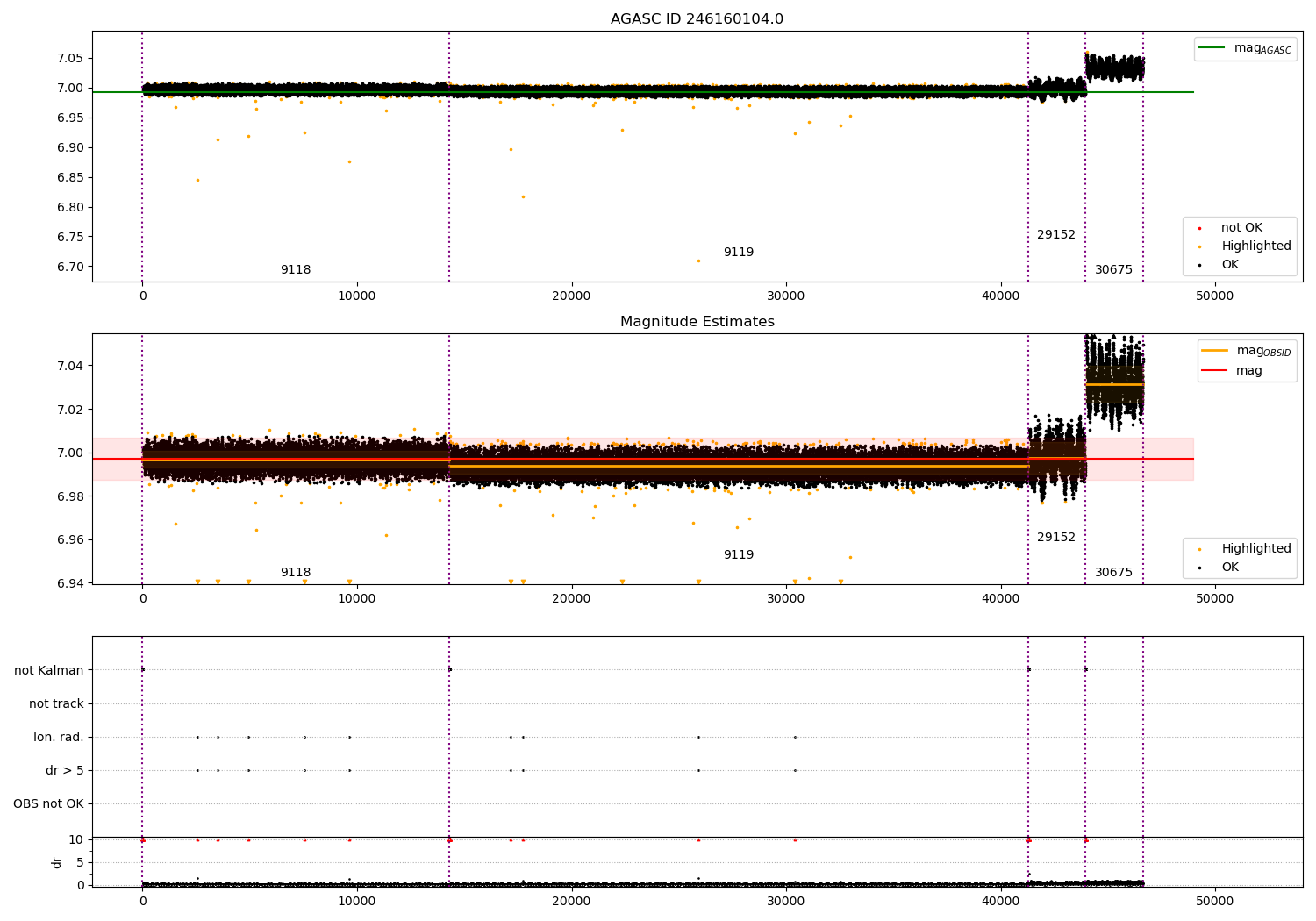Click obsid label 30675 in Magnitude Estimates plot
Image resolution: width=1316 pixels, height=921 pixels.
click(x=1113, y=572)
